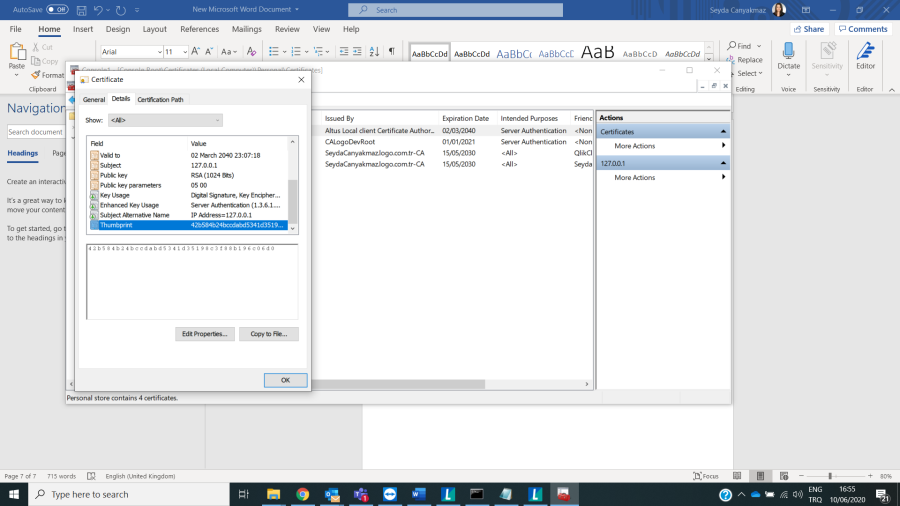Screen dimensions: 900x506
Task: Open the References ribbon tab
Action: pos(199,29)
